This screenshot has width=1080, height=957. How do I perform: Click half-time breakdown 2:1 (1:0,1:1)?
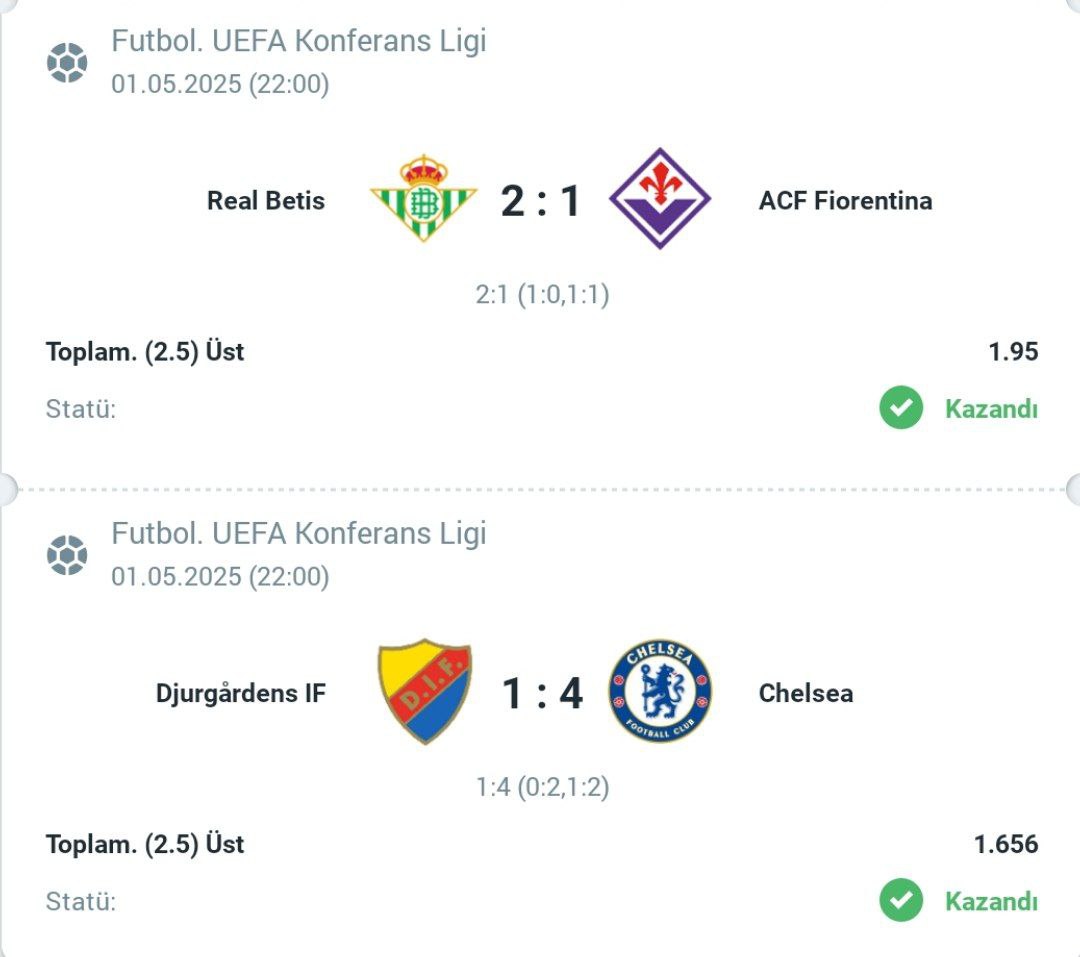[x=542, y=295]
